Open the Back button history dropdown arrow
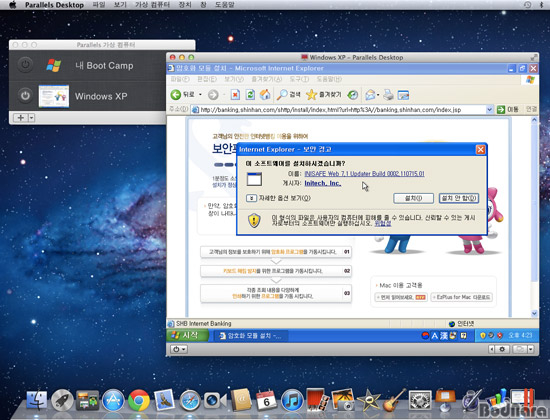Image resolution: width=550 pixels, height=420 pixels. click(200, 94)
